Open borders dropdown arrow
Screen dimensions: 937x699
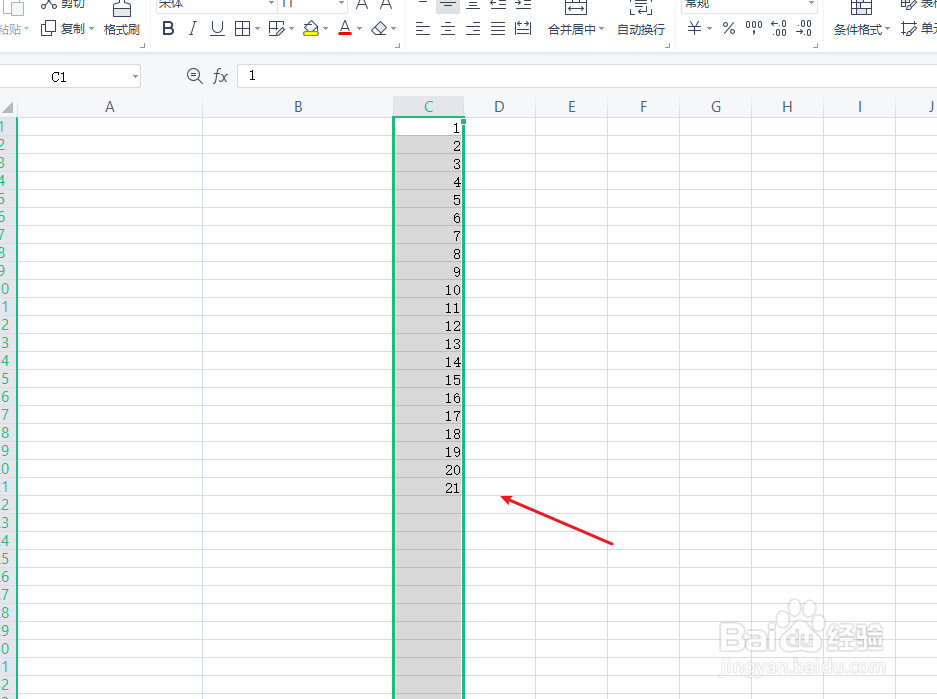(x=257, y=29)
